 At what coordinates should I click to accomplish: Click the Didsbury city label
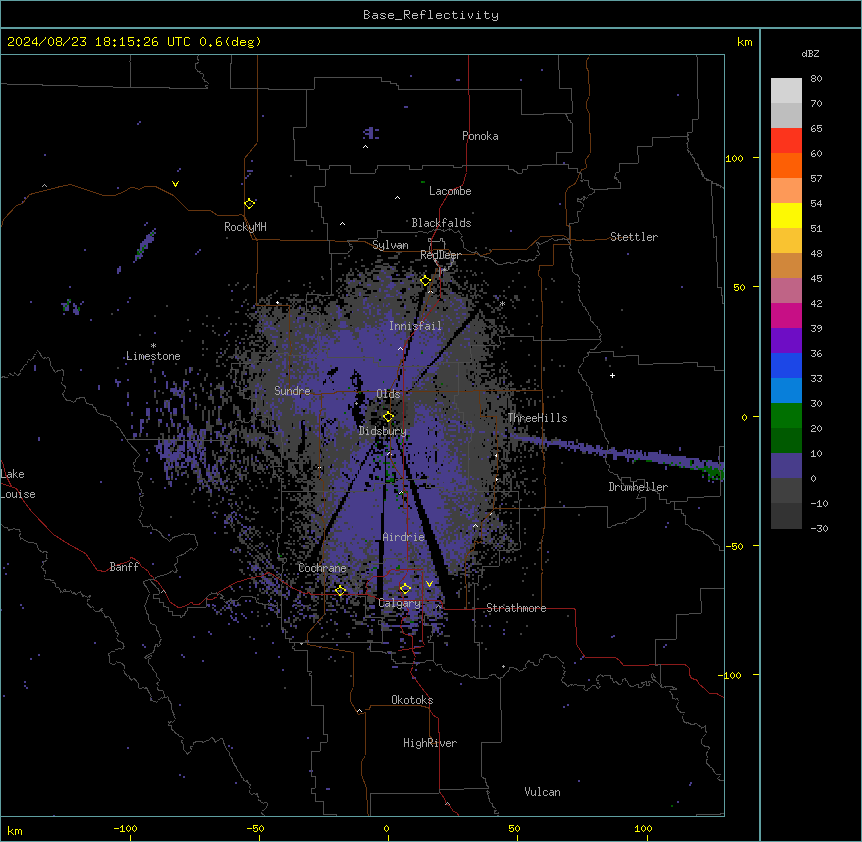pos(383,431)
